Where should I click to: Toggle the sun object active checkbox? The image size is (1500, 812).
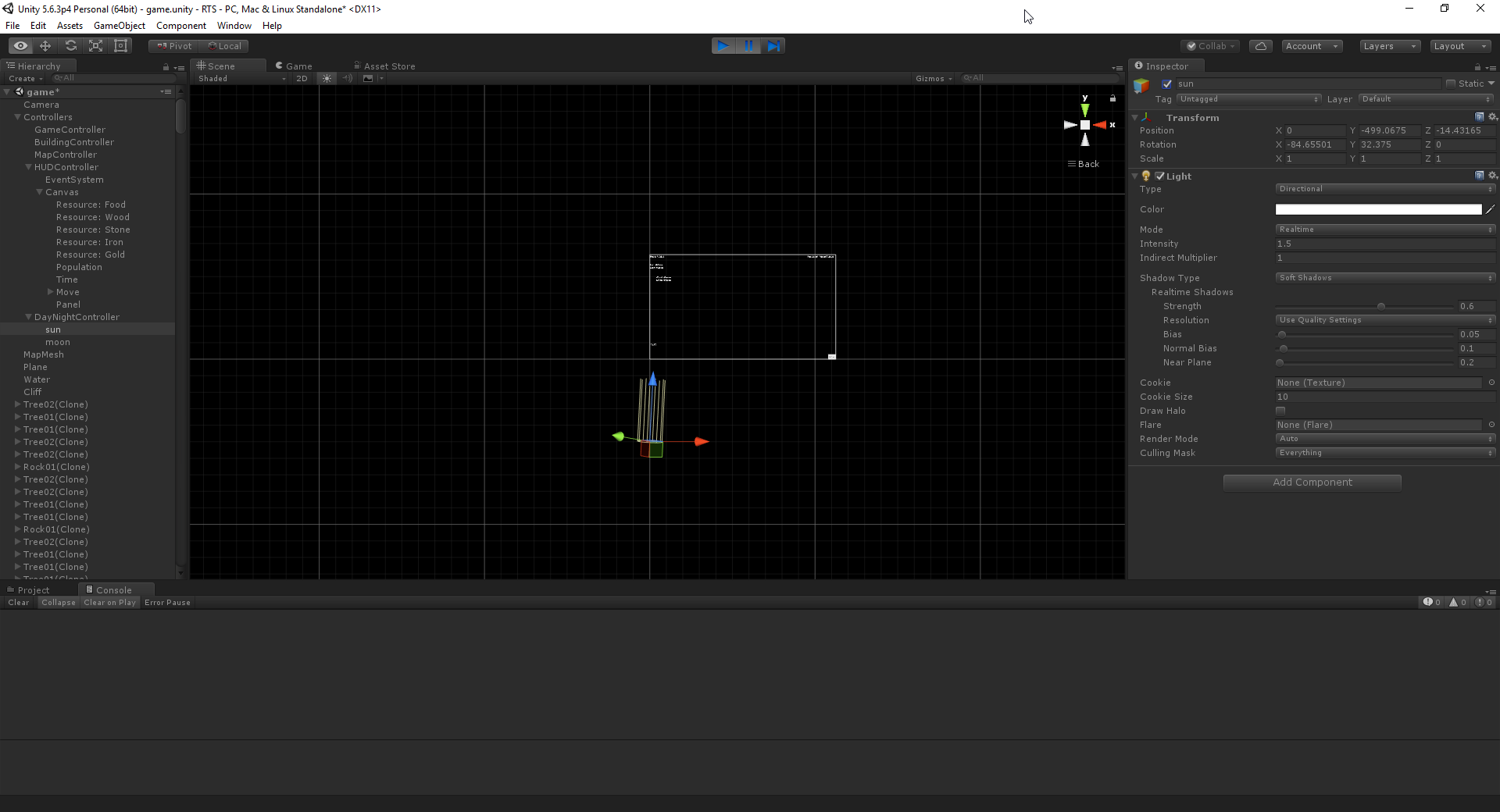[1167, 84]
